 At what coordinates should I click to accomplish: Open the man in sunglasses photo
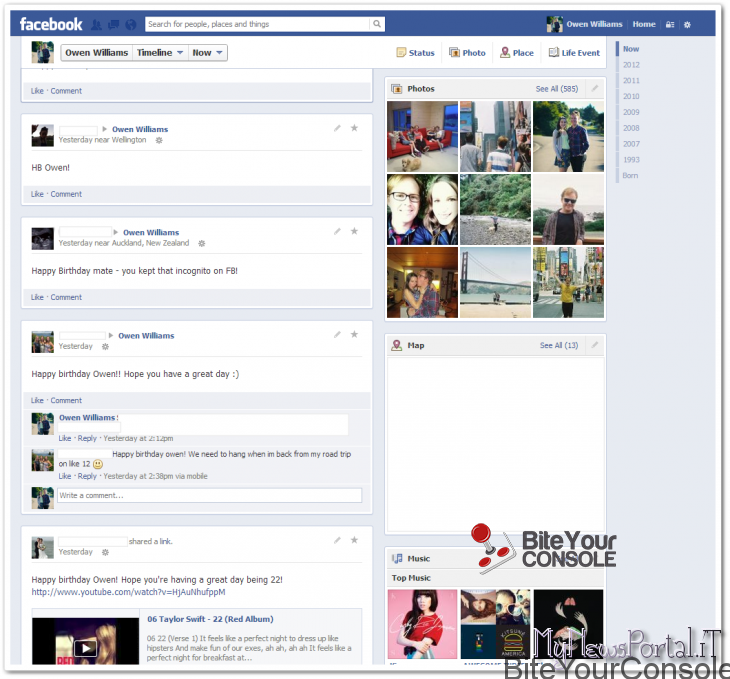568,210
